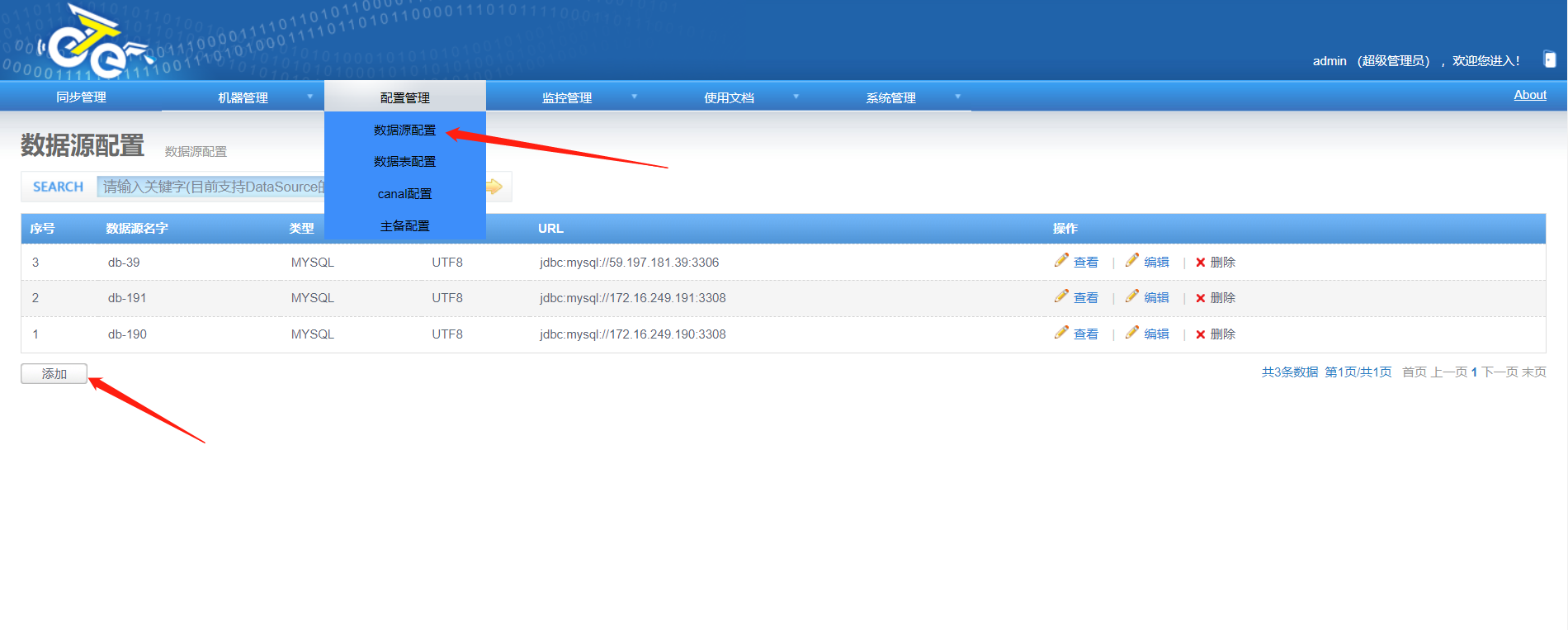This screenshot has width=1568, height=630.
Task: Click URL jdbc:mysql://59.197.181.39:3306
Action: click(x=629, y=263)
